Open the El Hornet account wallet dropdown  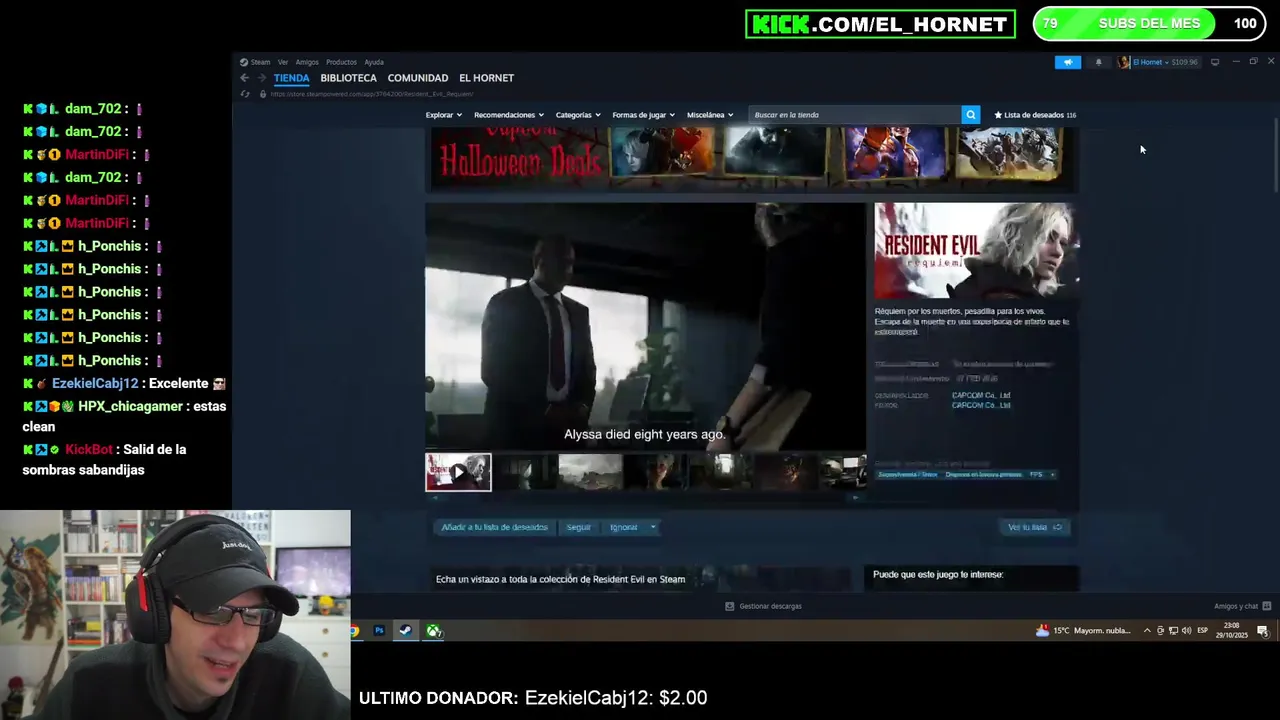tap(1166, 62)
